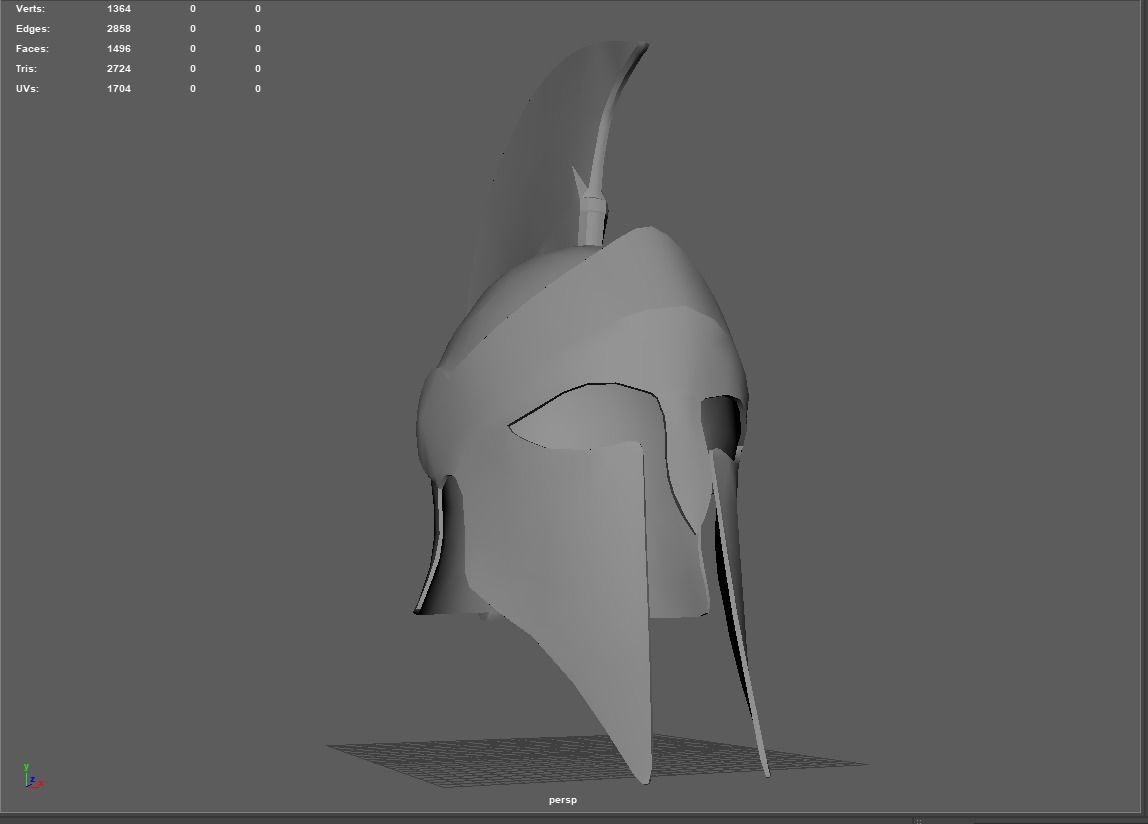
Task: Select the Faces: label in the poly count HUD
Action: (x=32, y=48)
